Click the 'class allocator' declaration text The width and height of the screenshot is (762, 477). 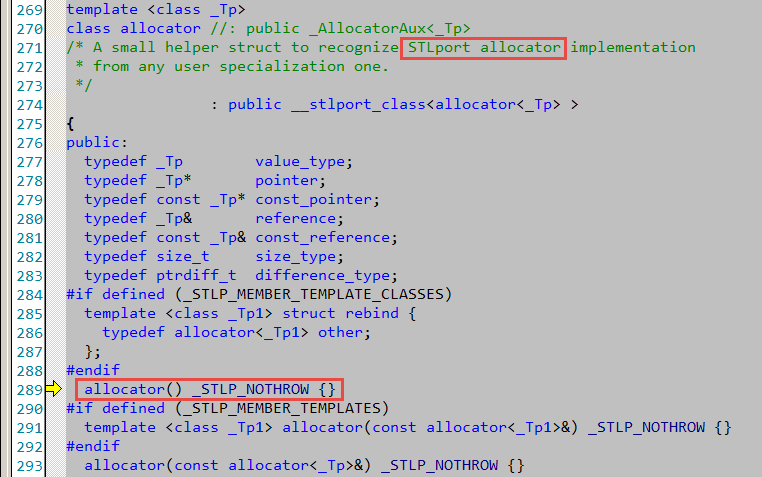(134, 28)
